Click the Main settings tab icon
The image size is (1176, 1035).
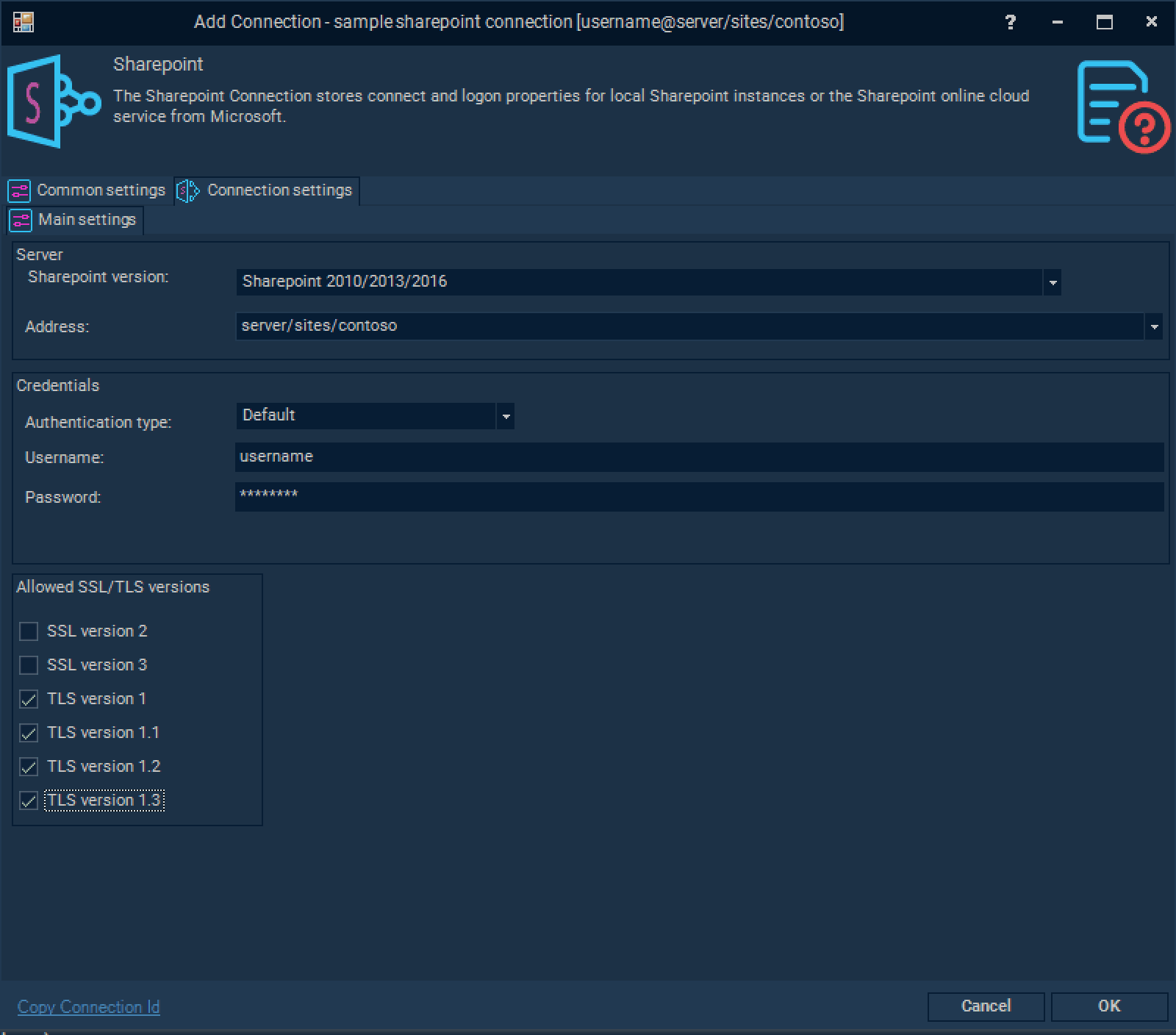click(21, 221)
